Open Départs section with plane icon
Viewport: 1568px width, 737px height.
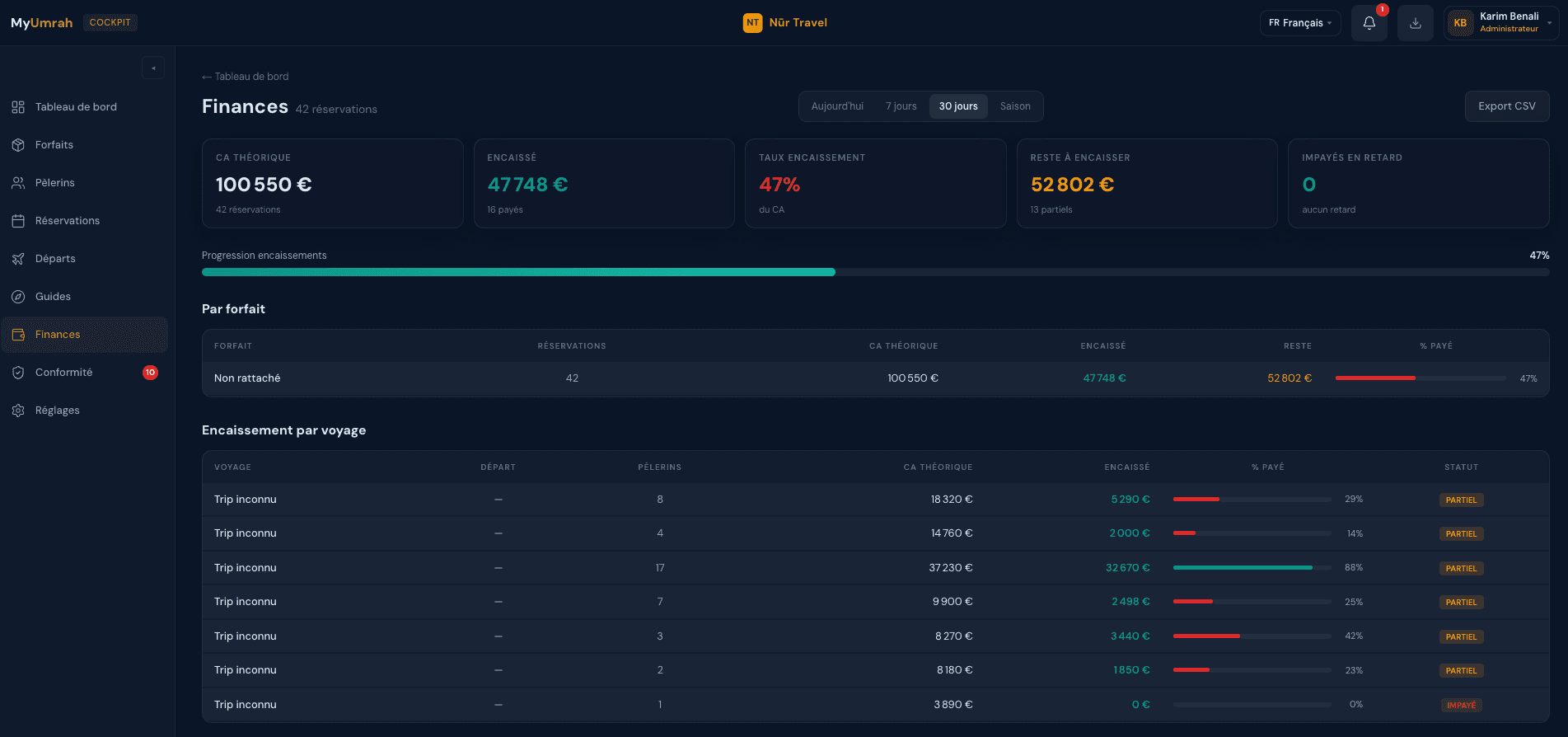click(x=54, y=259)
